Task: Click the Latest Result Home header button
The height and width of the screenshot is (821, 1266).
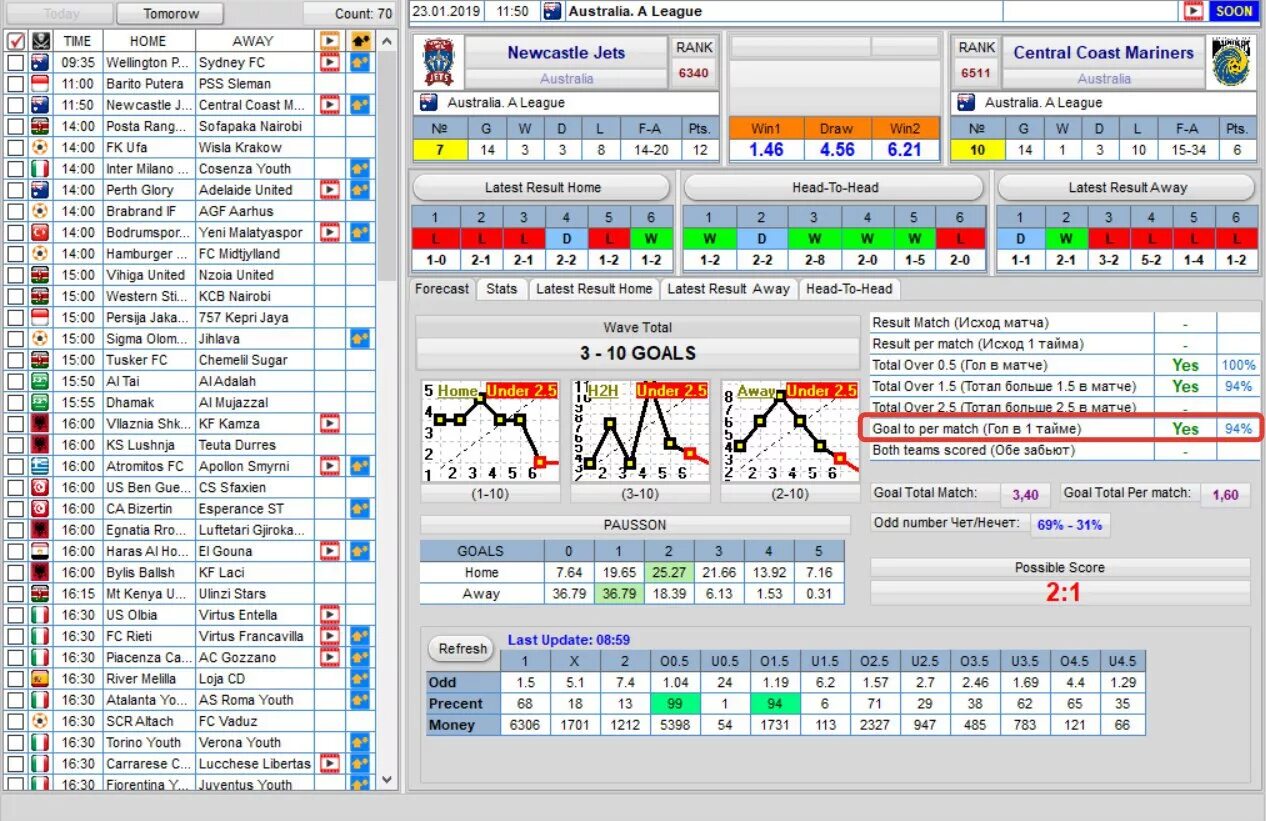Action: pyautogui.click(x=542, y=187)
